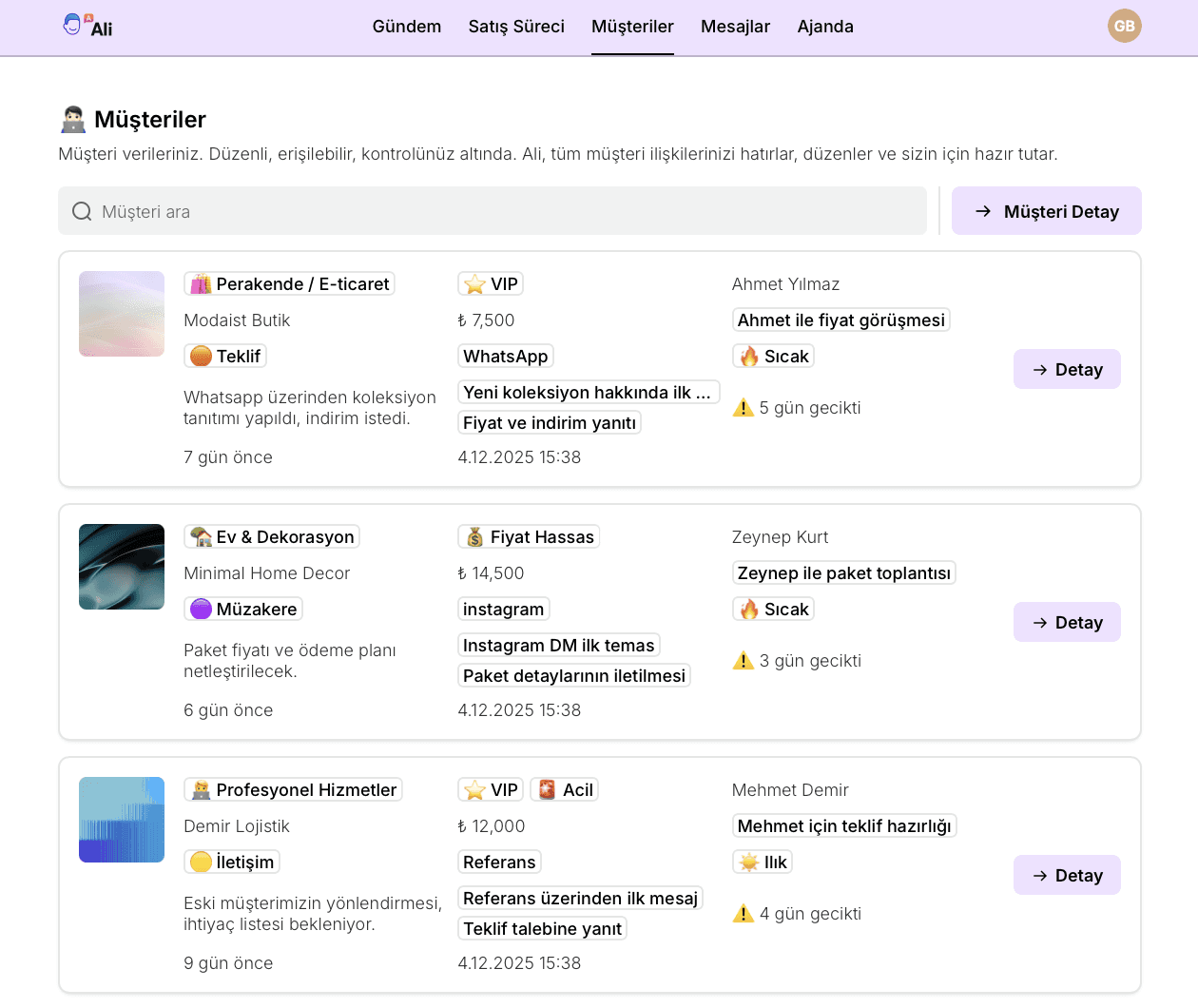Click the arrow icon in the Müşteri Detay button
This screenshot has height=1008, width=1198.
983,211
